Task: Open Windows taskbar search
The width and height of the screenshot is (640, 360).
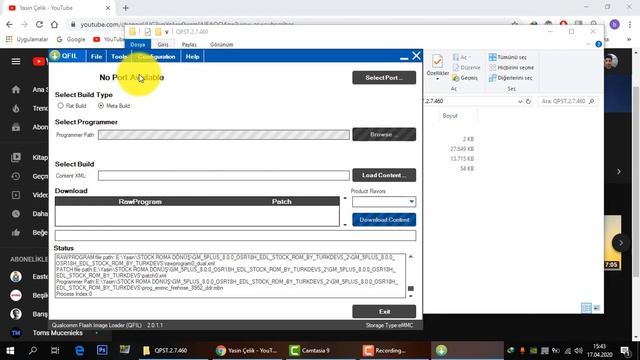Action: pos(33,350)
